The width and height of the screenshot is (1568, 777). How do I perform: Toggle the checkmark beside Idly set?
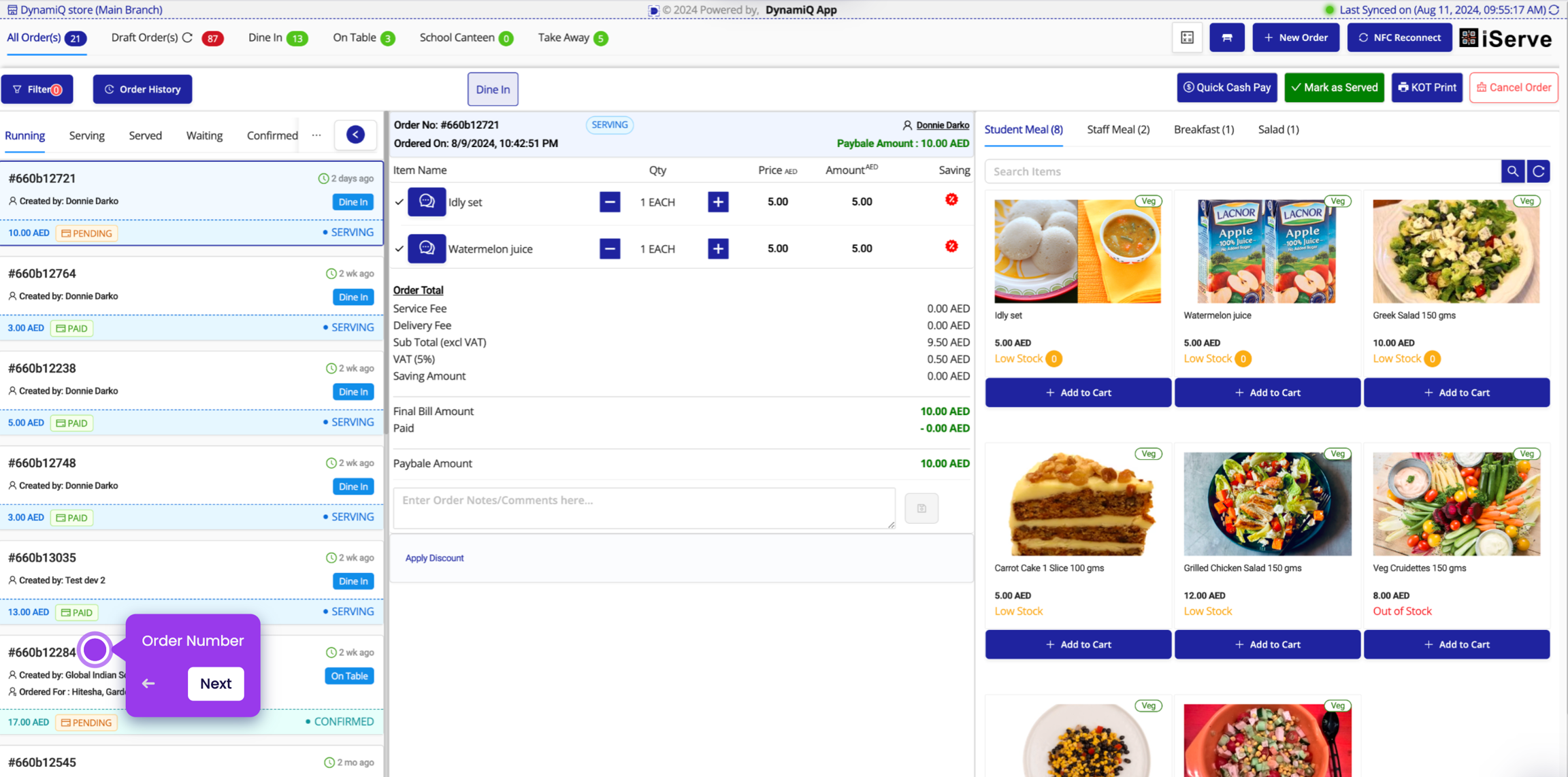click(399, 202)
